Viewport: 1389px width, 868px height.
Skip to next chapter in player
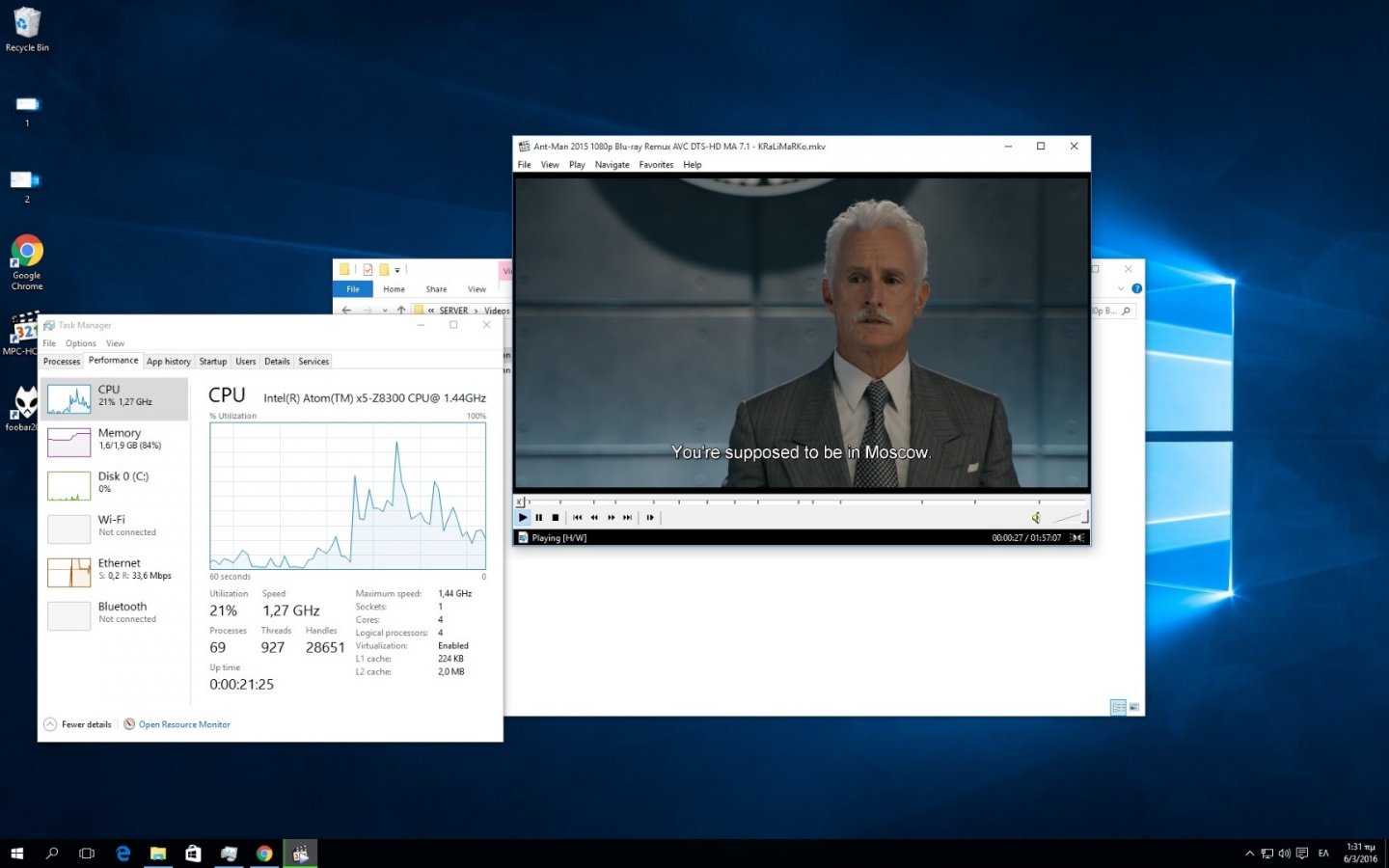tap(628, 518)
